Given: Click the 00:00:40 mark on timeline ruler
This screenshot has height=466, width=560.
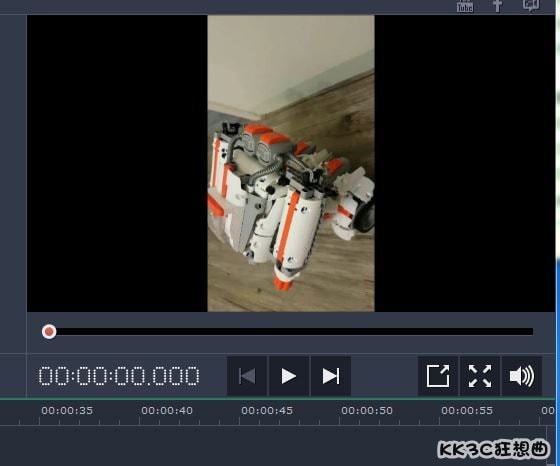Looking at the screenshot, I should click(x=167, y=411).
